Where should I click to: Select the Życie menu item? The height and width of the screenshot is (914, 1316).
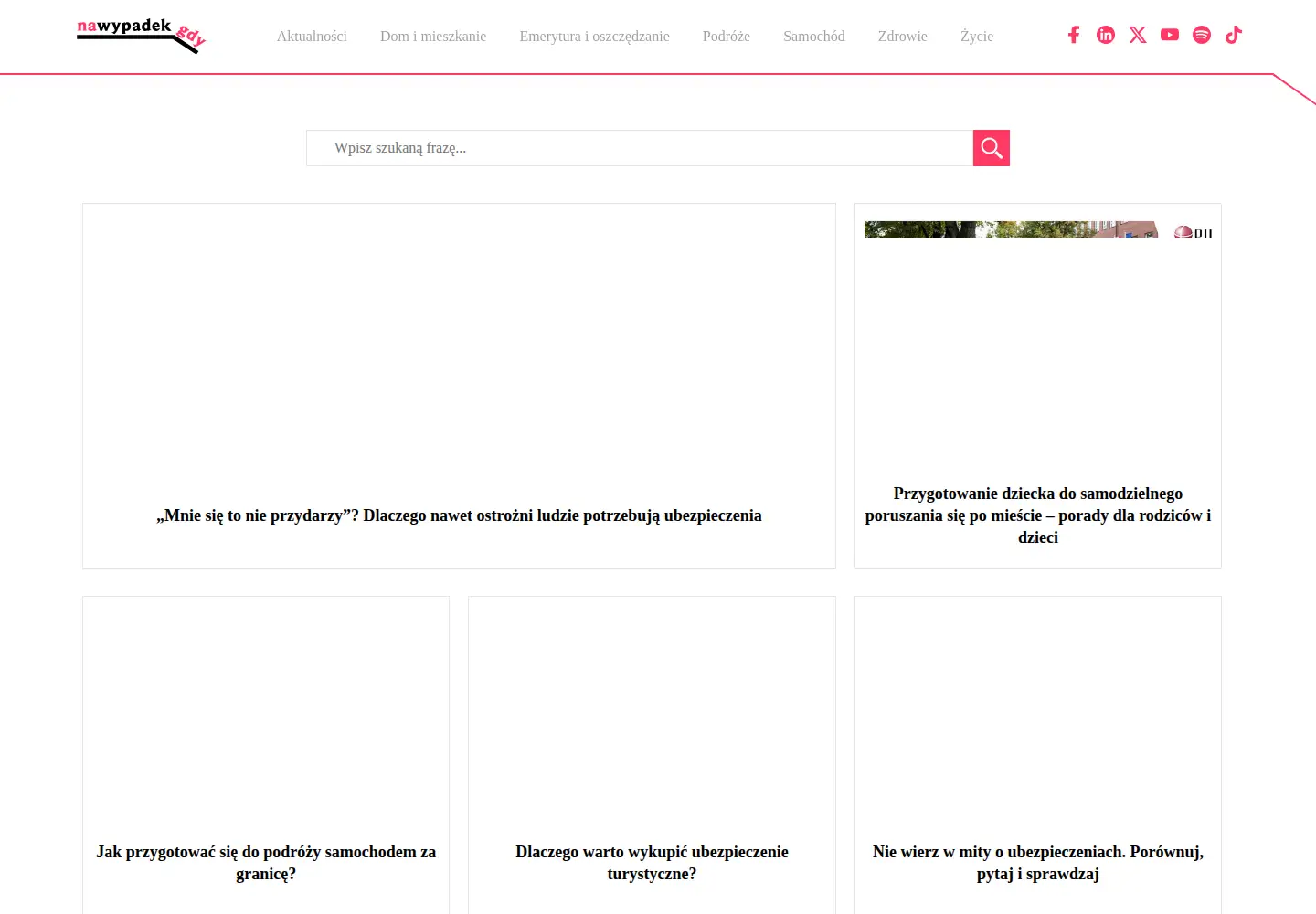(x=977, y=37)
